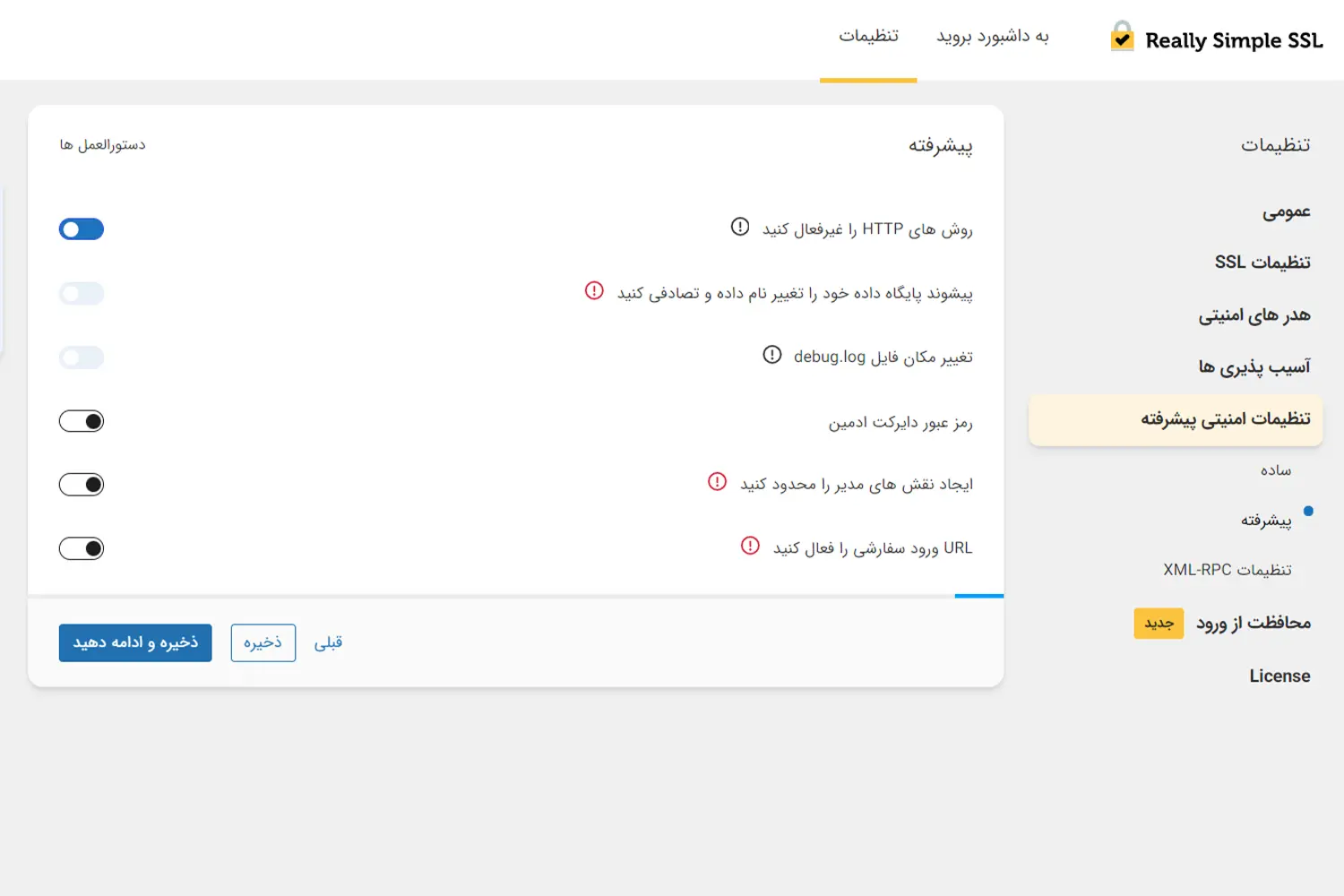
Task: Toggle the database prefix rename switch
Action: [x=82, y=293]
